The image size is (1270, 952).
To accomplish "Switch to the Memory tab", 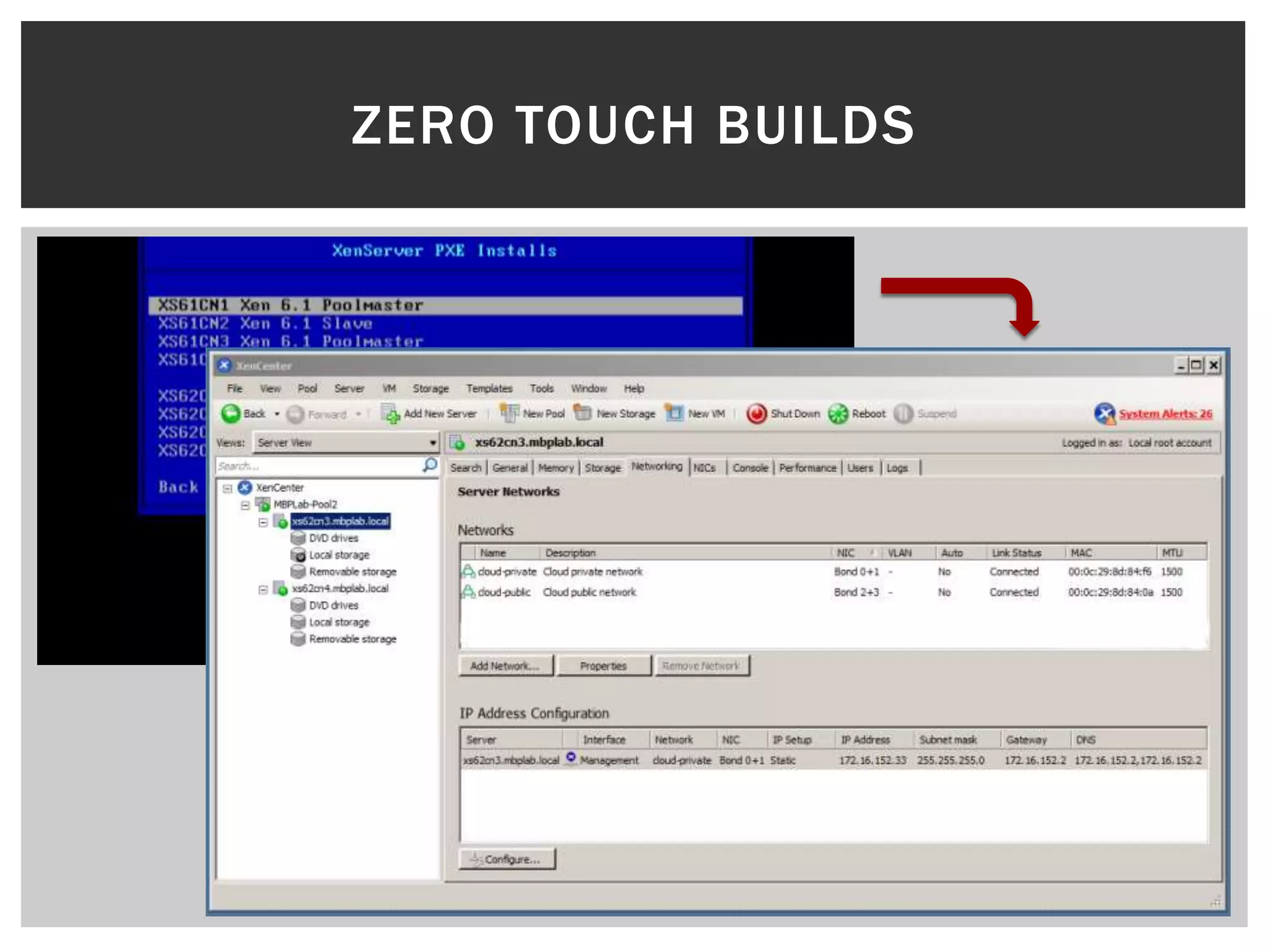I will (556, 468).
